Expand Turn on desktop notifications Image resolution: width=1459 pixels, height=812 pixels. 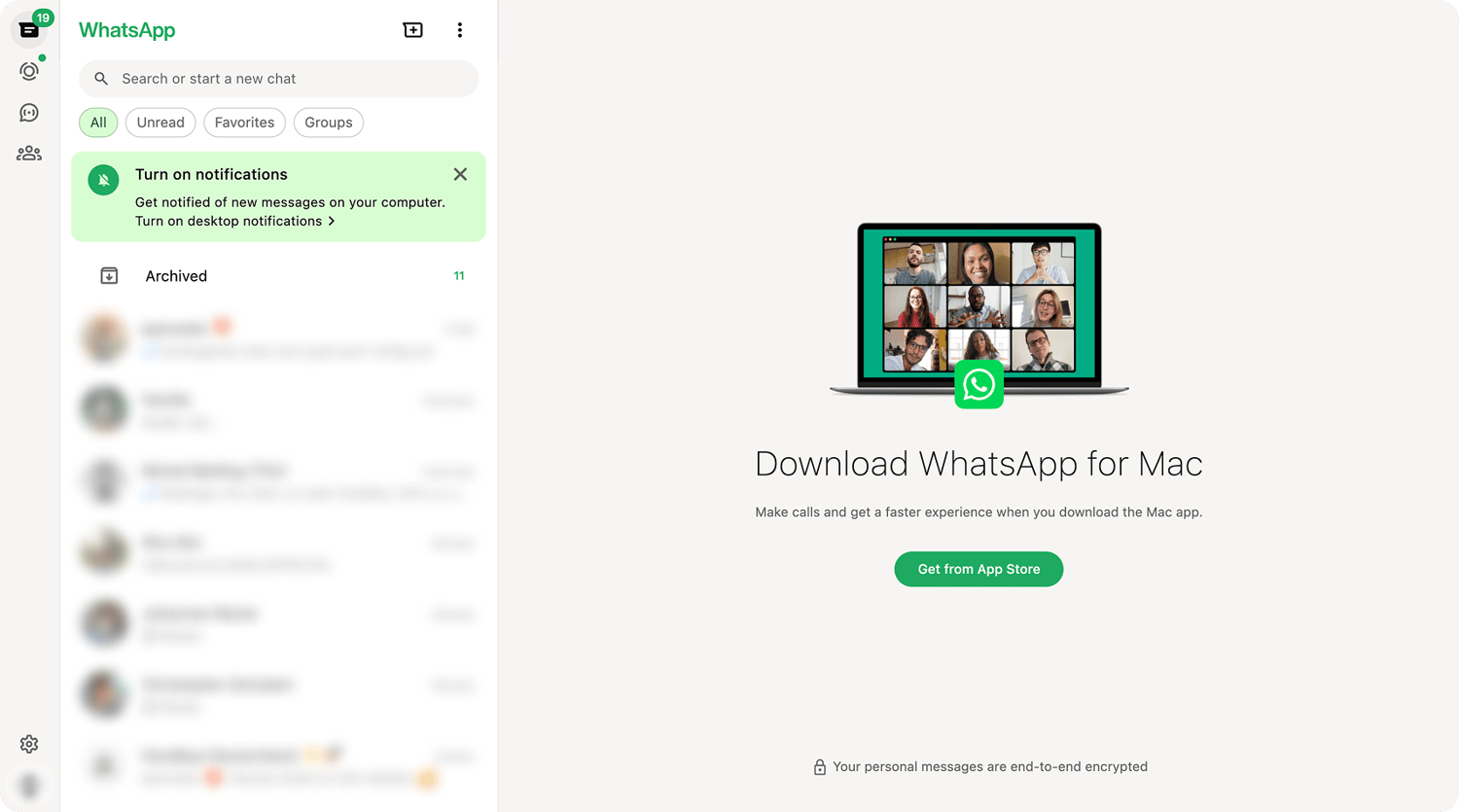coord(233,221)
